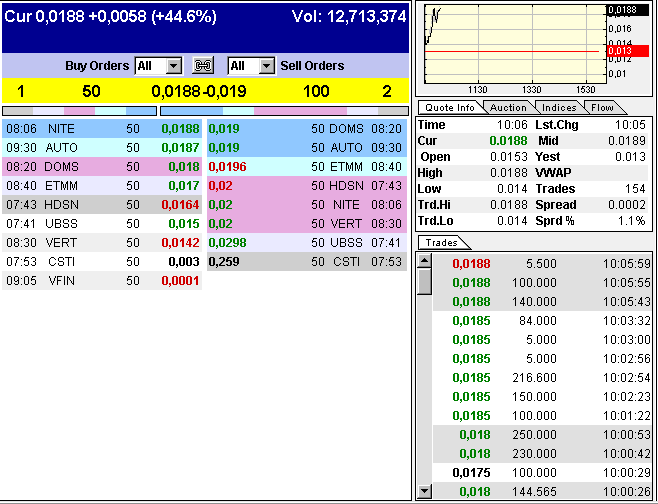Click the best bid-ask 0,0188-0,019 in yellow bar
This screenshot has width=658, height=504.
tap(198, 91)
